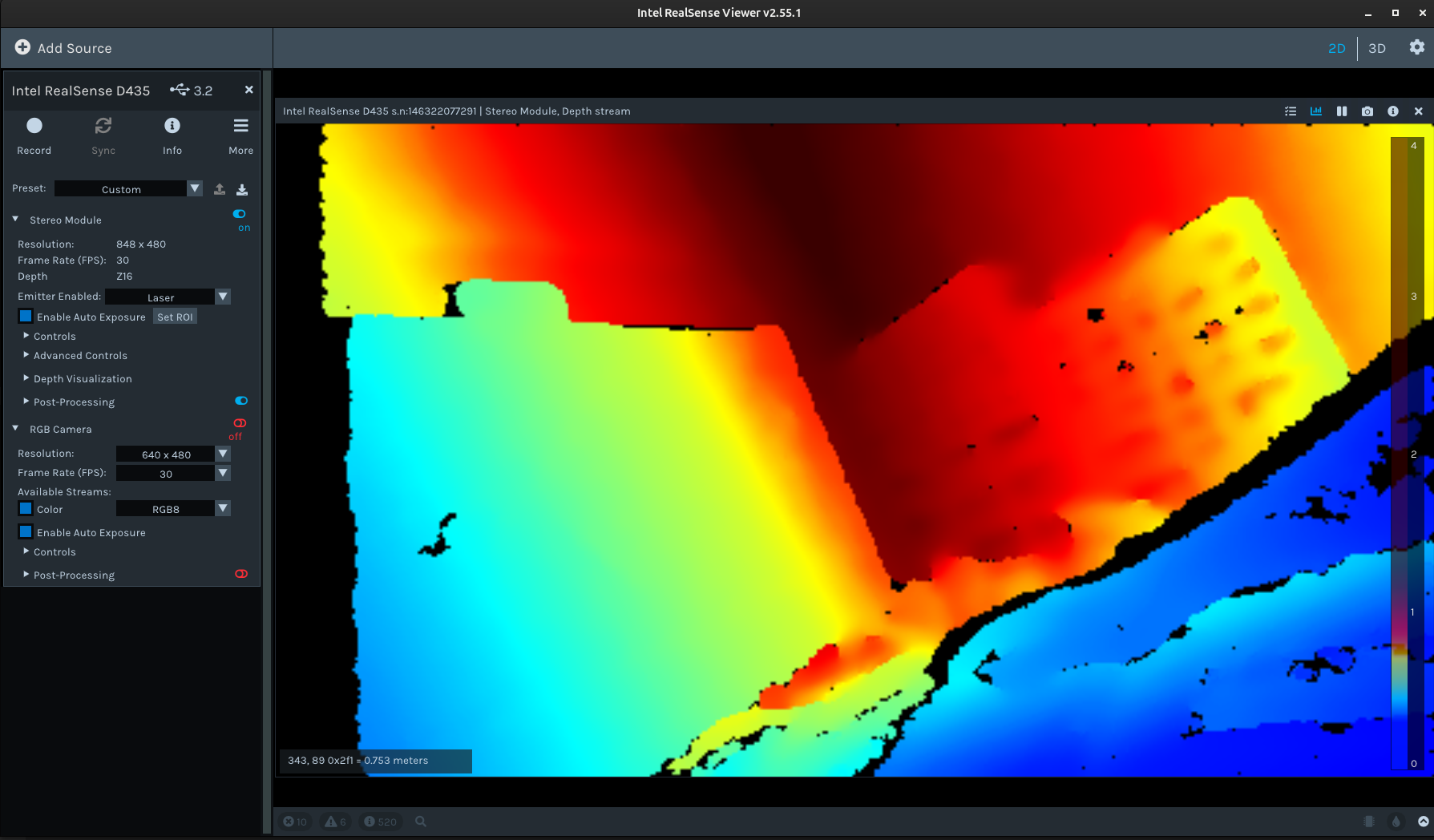The width and height of the screenshot is (1434, 840).
Task: Open stream metadata checklist icon
Action: [x=1291, y=111]
